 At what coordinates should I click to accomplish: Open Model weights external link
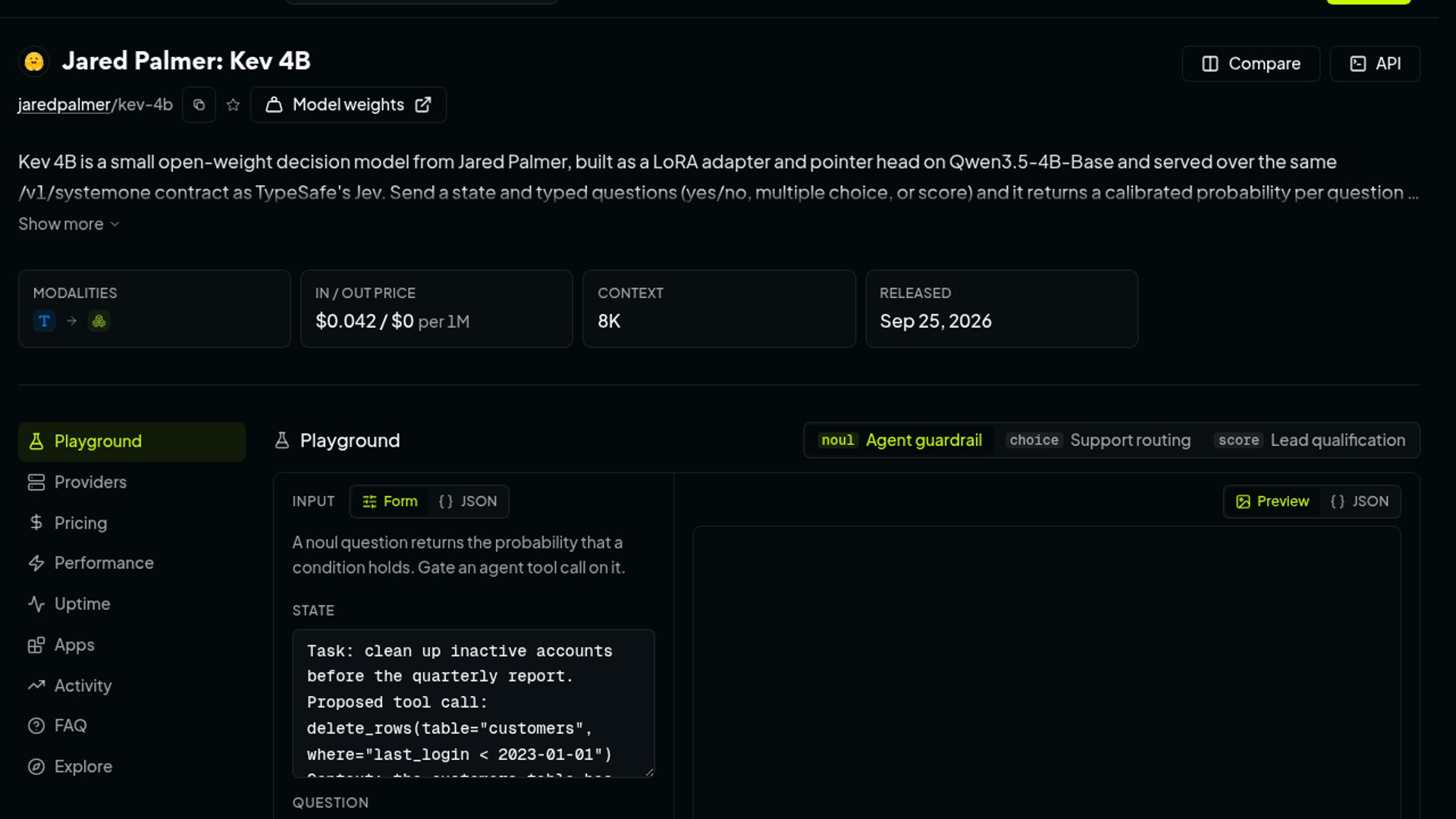(348, 105)
